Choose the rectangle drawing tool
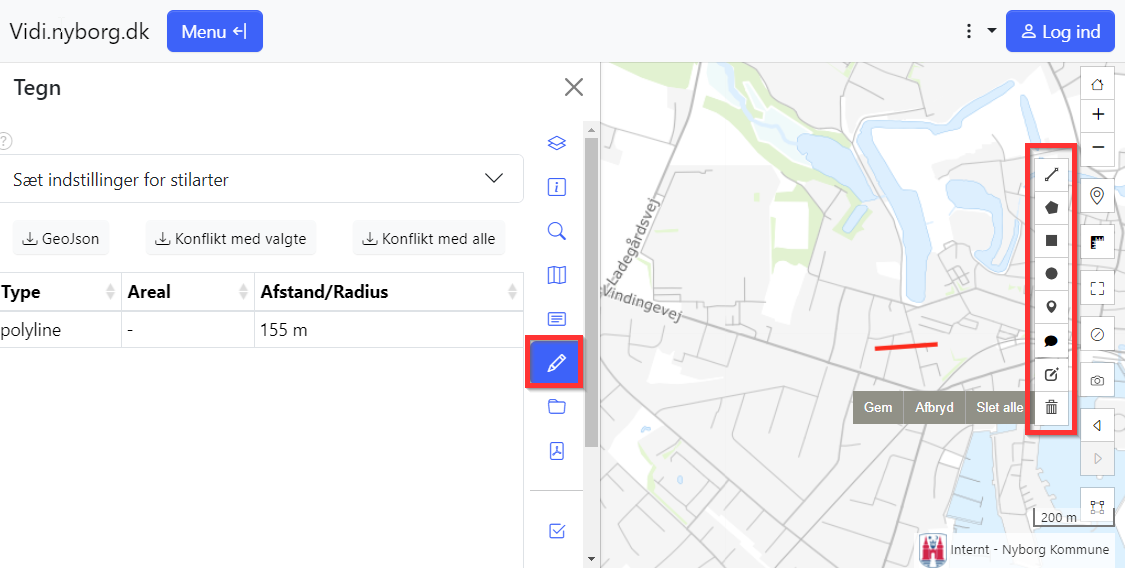Viewport: 1125px width, 568px height. pyautogui.click(x=1051, y=241)
